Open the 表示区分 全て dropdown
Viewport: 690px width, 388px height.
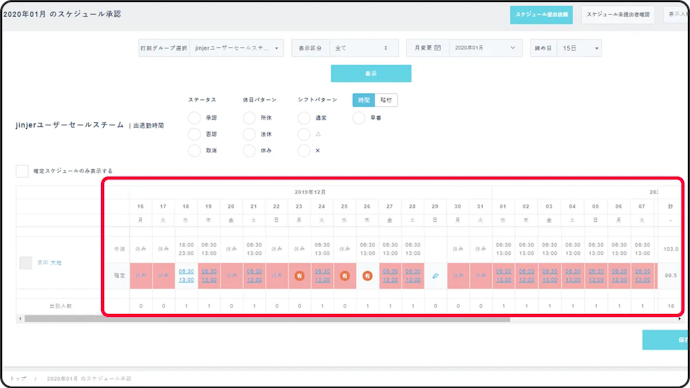tap(364, 48)
